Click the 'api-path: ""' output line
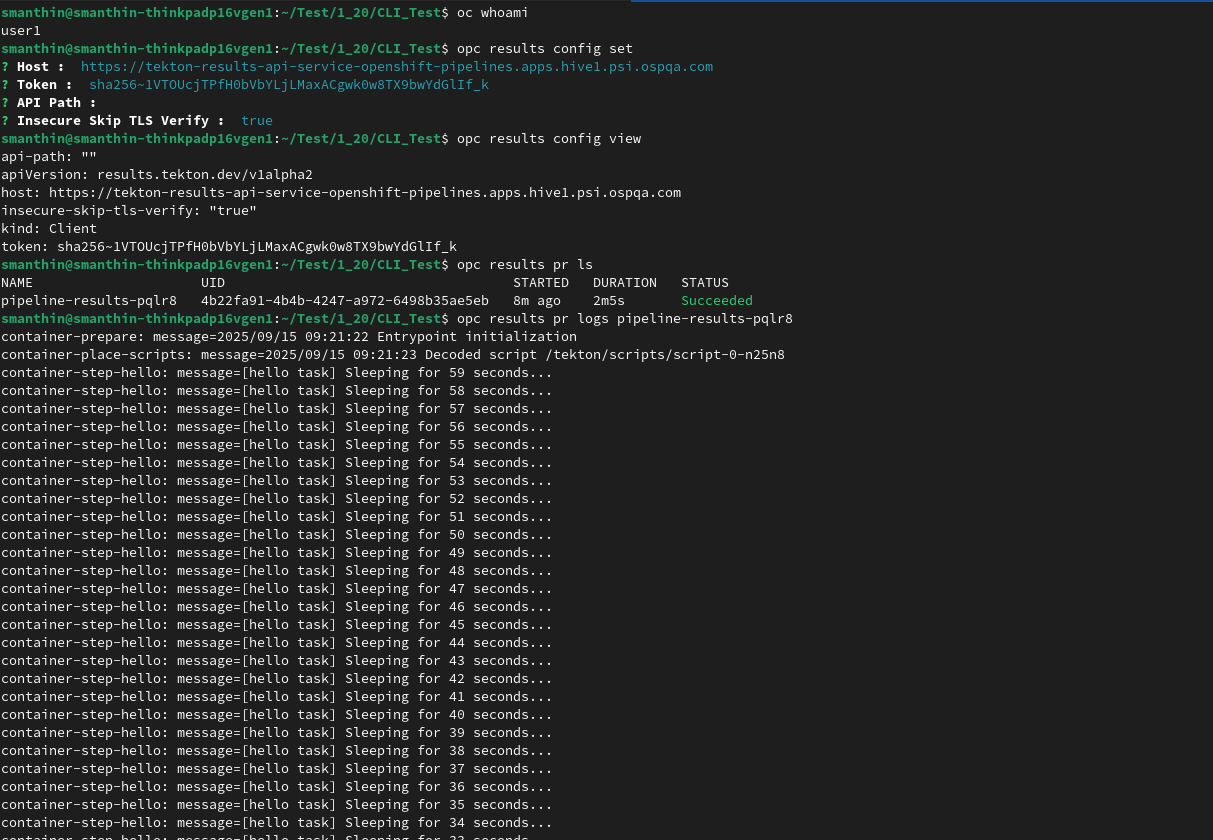Image resolution: width=1213 pixels, height=840 pixels. click(x=49, y=157)
